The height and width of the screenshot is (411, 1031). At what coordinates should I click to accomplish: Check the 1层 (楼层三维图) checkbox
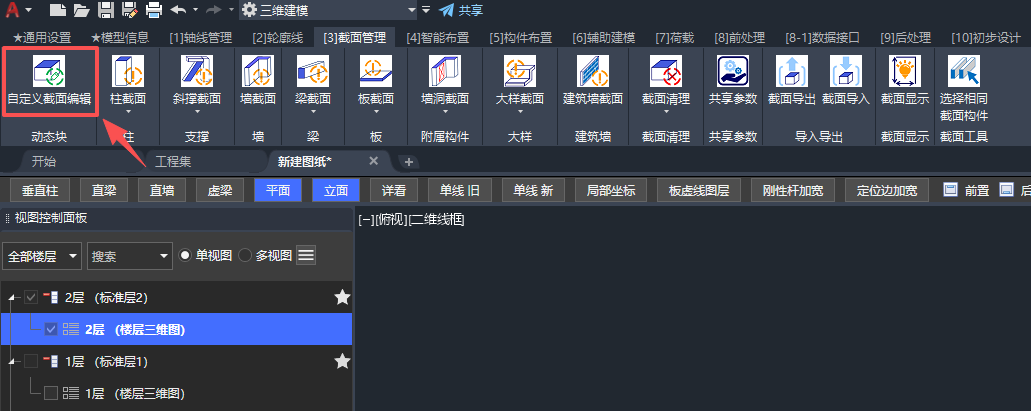(51, 393)
